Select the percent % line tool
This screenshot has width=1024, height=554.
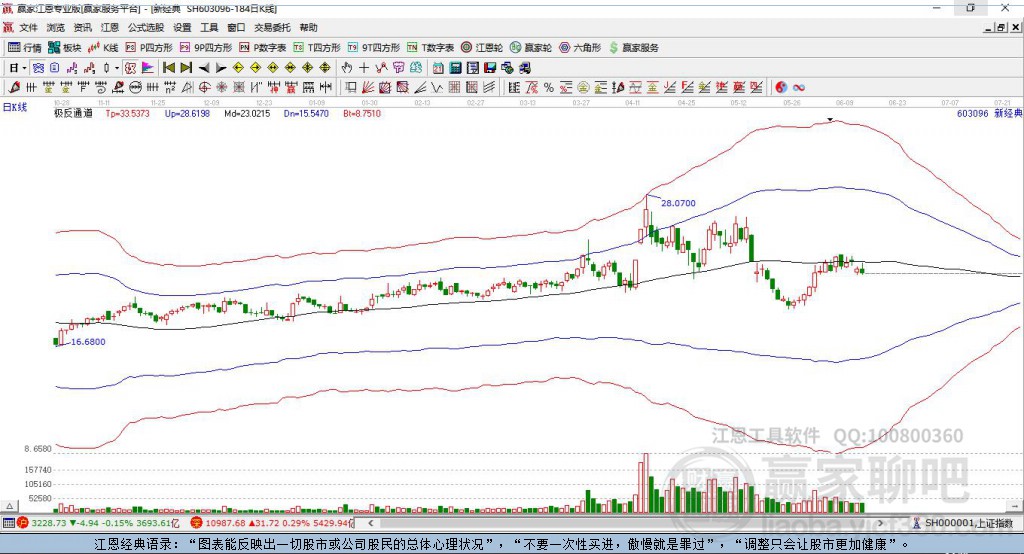pos(549,88)
